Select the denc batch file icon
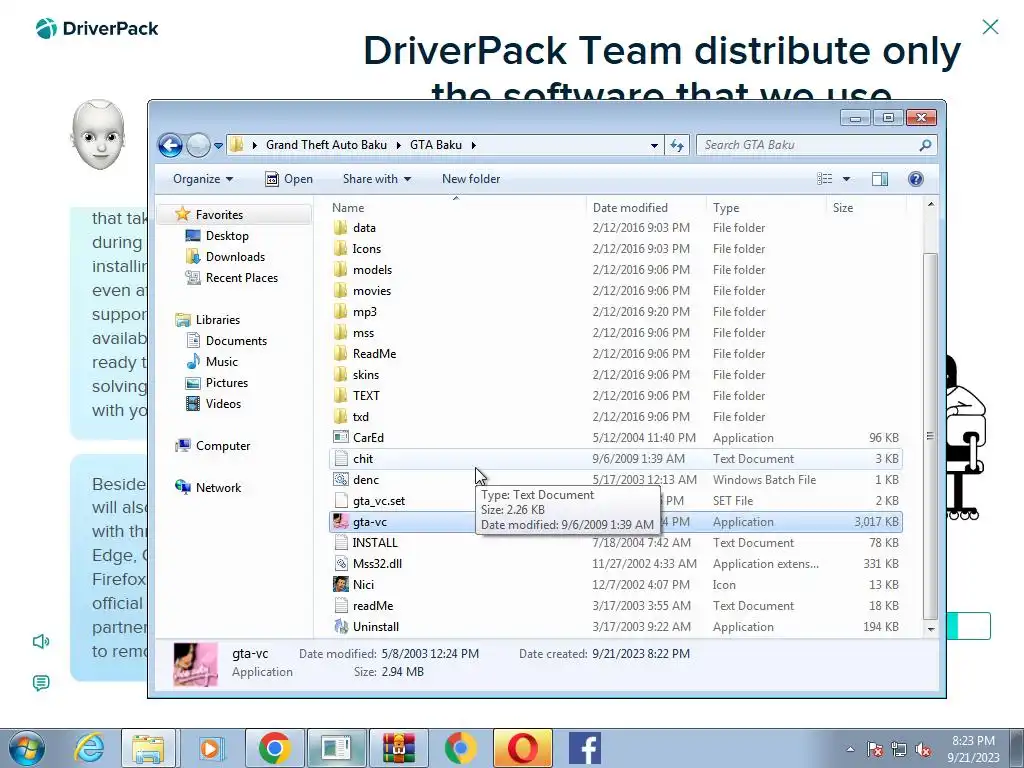 [x=340, y=479]
